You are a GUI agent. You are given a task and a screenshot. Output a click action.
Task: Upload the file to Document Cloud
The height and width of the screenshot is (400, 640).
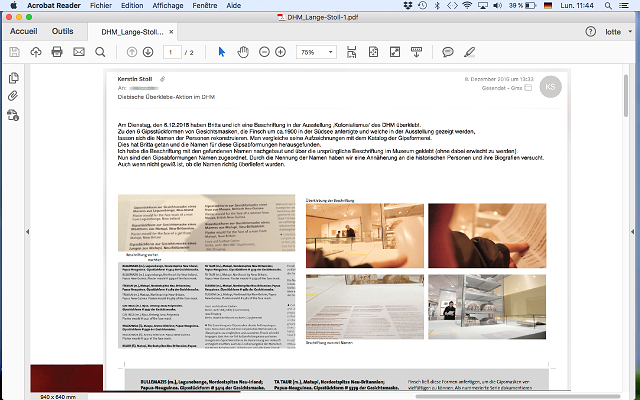click(36, 52)
